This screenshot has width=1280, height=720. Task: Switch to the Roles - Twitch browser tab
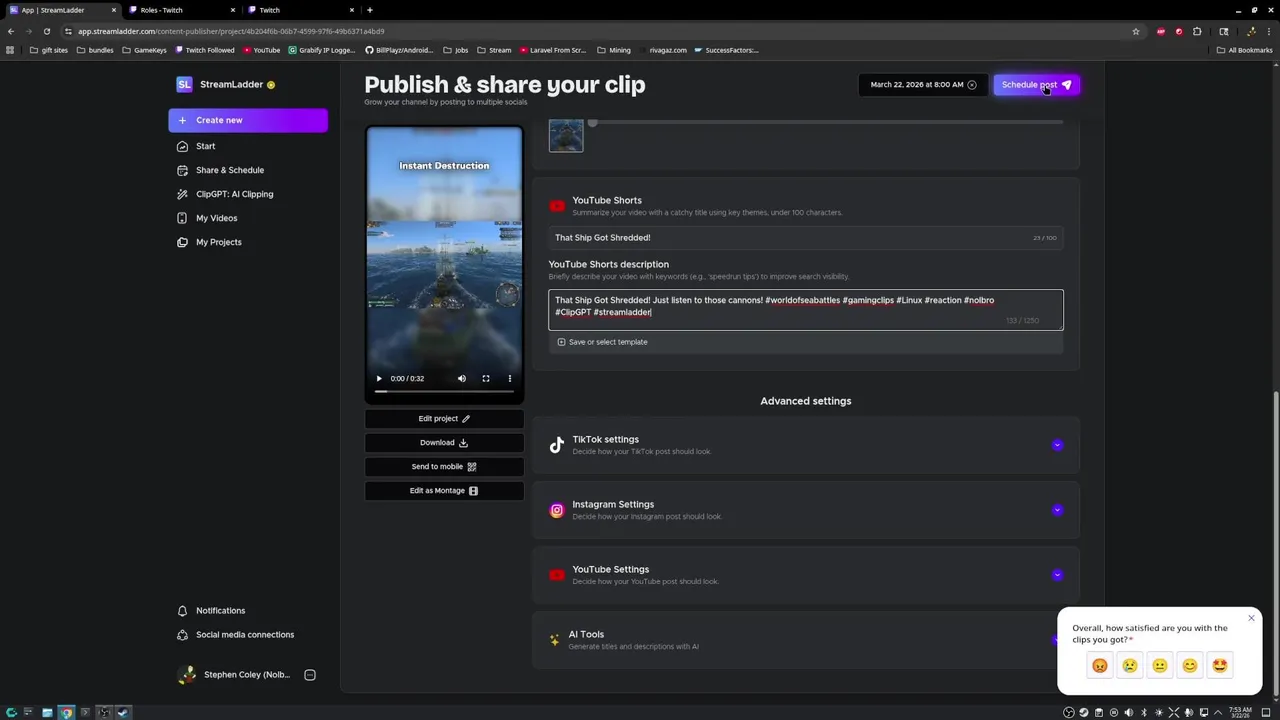click(180, 10)
